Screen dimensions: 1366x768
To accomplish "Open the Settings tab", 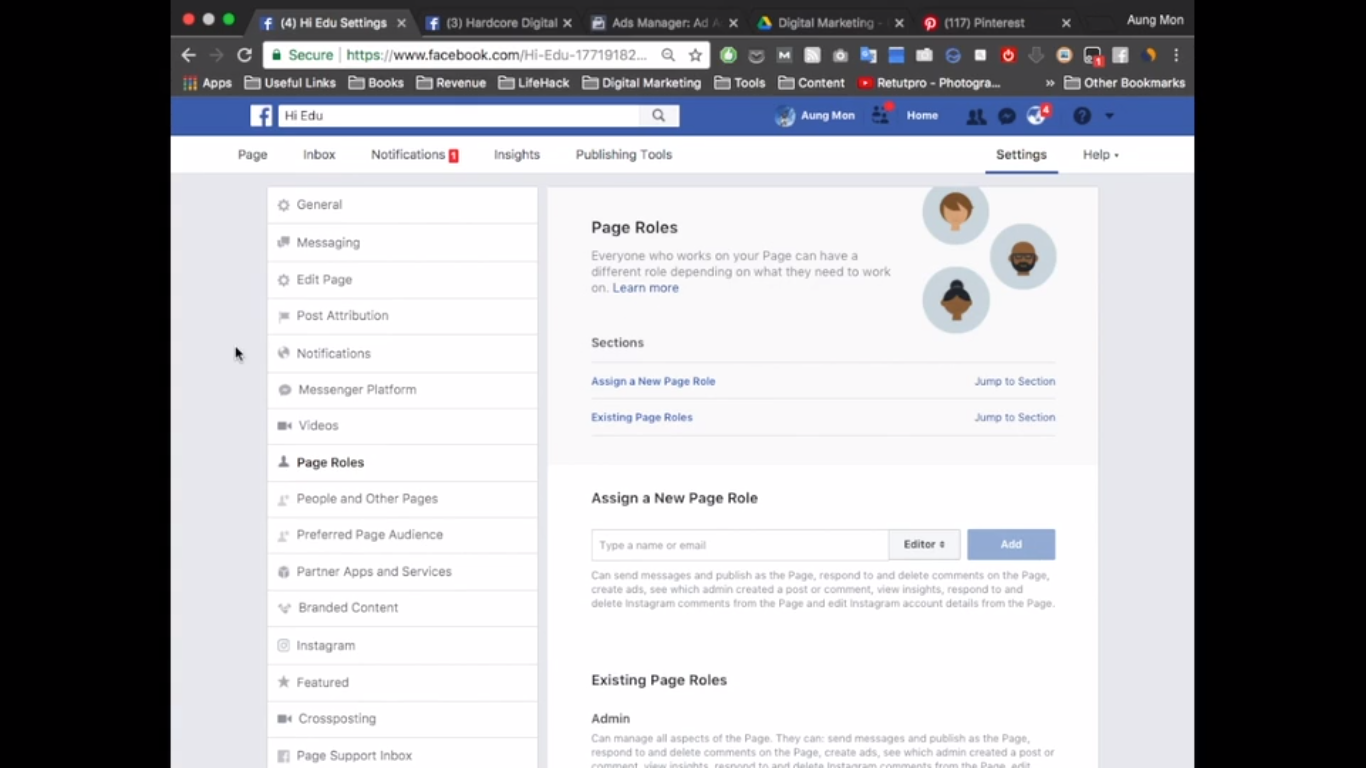I will 1021,155.
